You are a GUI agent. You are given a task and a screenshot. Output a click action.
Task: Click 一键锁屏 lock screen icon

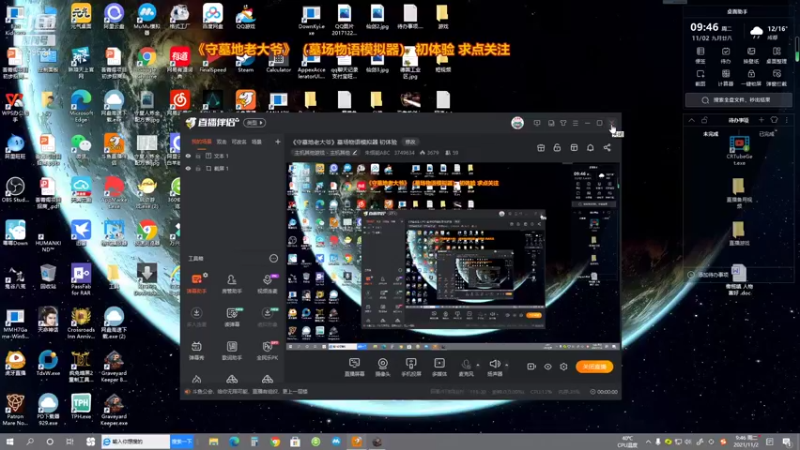pos(751,77)
